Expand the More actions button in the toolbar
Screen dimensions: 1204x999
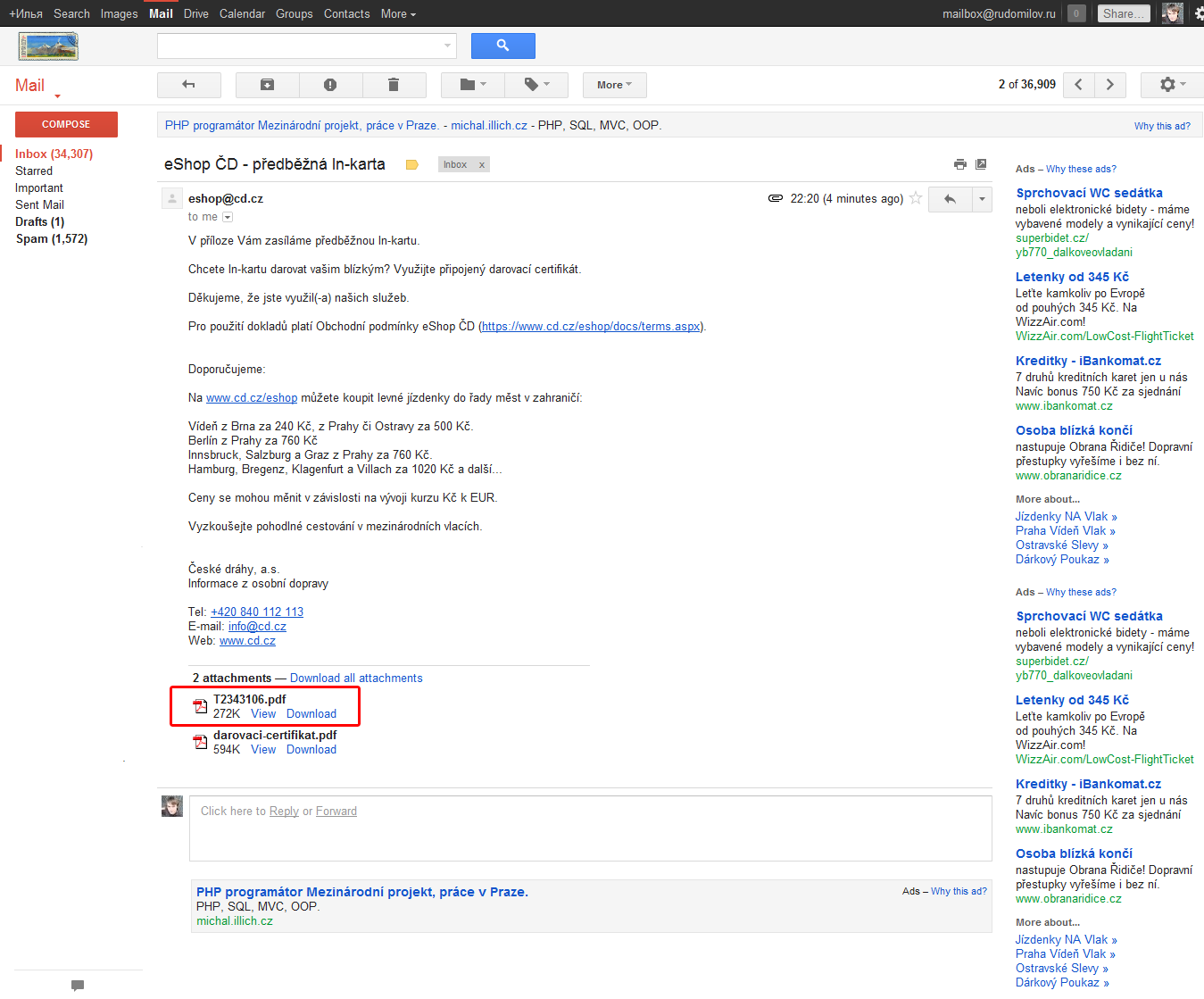(615, 85)
